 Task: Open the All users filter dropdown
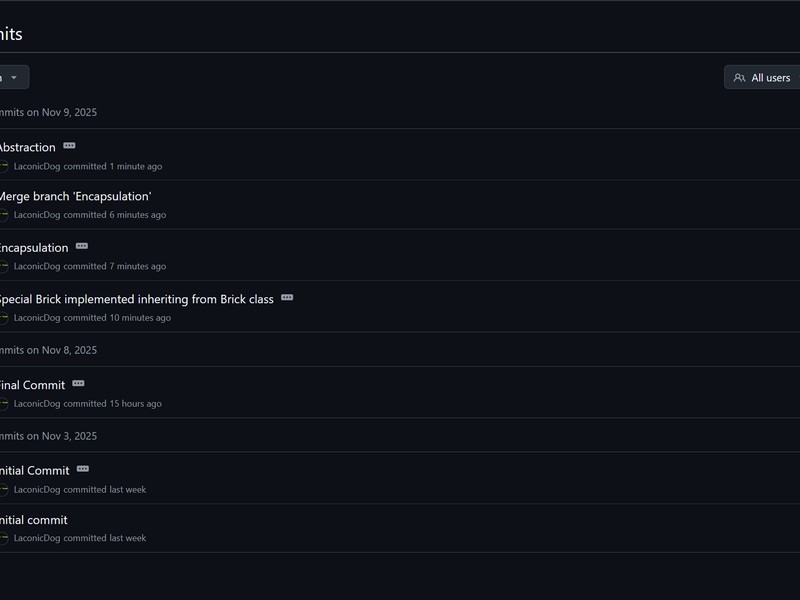(x=763, y=78)
